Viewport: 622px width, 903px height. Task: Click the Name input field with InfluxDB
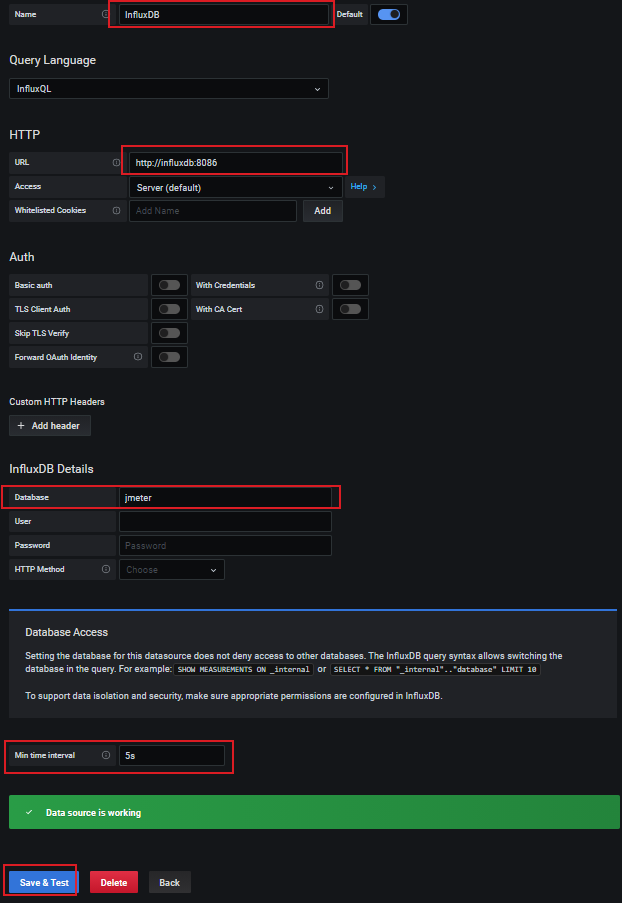pyautogui.click(x=223, y=14)
